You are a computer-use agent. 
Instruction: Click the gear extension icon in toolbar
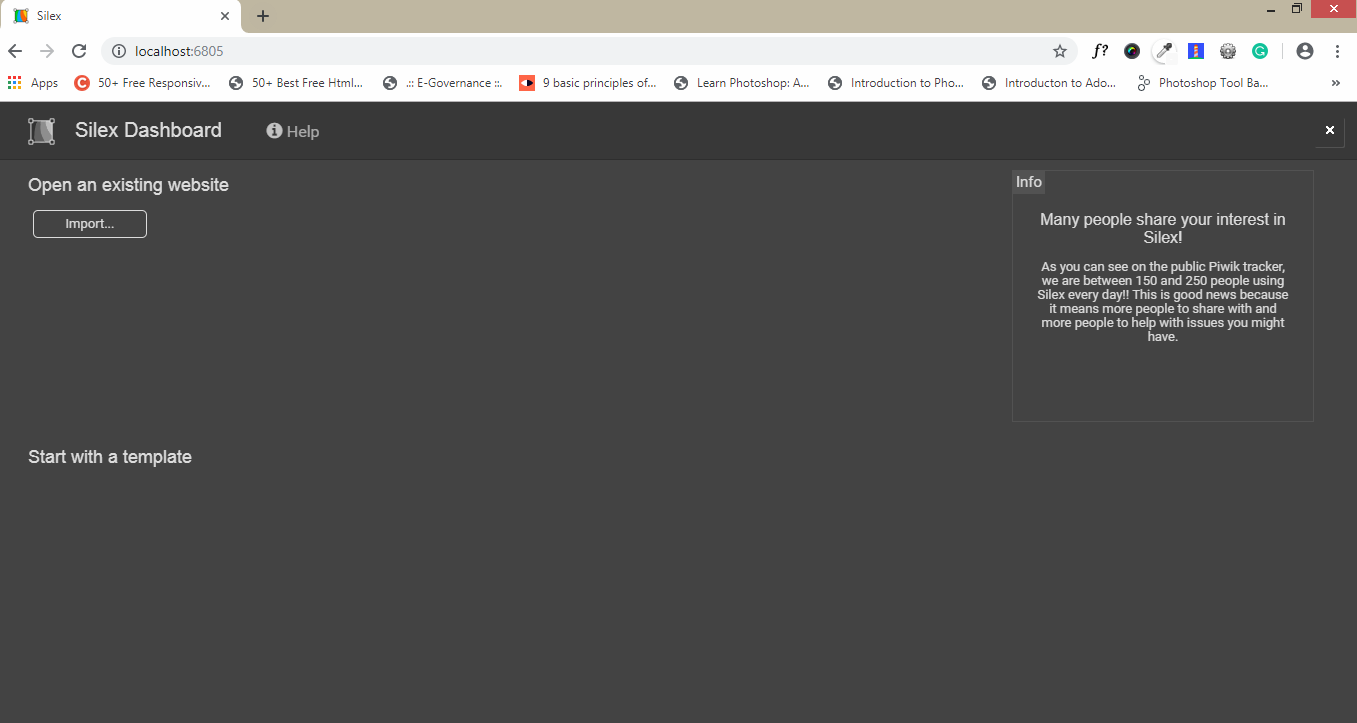pyautogui.click(x=1227, y=51)
